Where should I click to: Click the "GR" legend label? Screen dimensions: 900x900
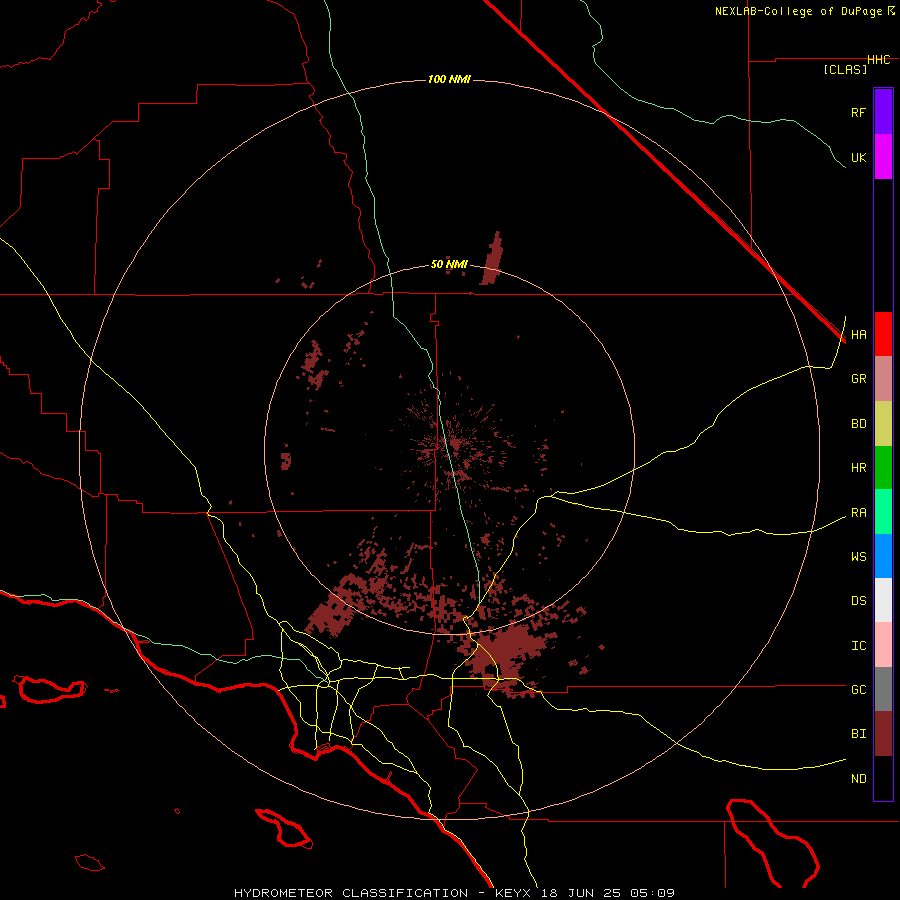(x=858, y=379)
